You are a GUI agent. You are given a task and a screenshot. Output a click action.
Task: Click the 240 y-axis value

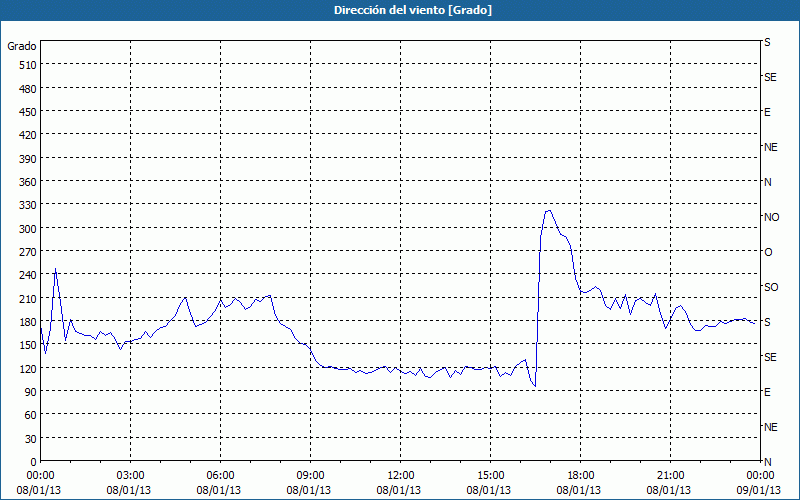[28, 275]
